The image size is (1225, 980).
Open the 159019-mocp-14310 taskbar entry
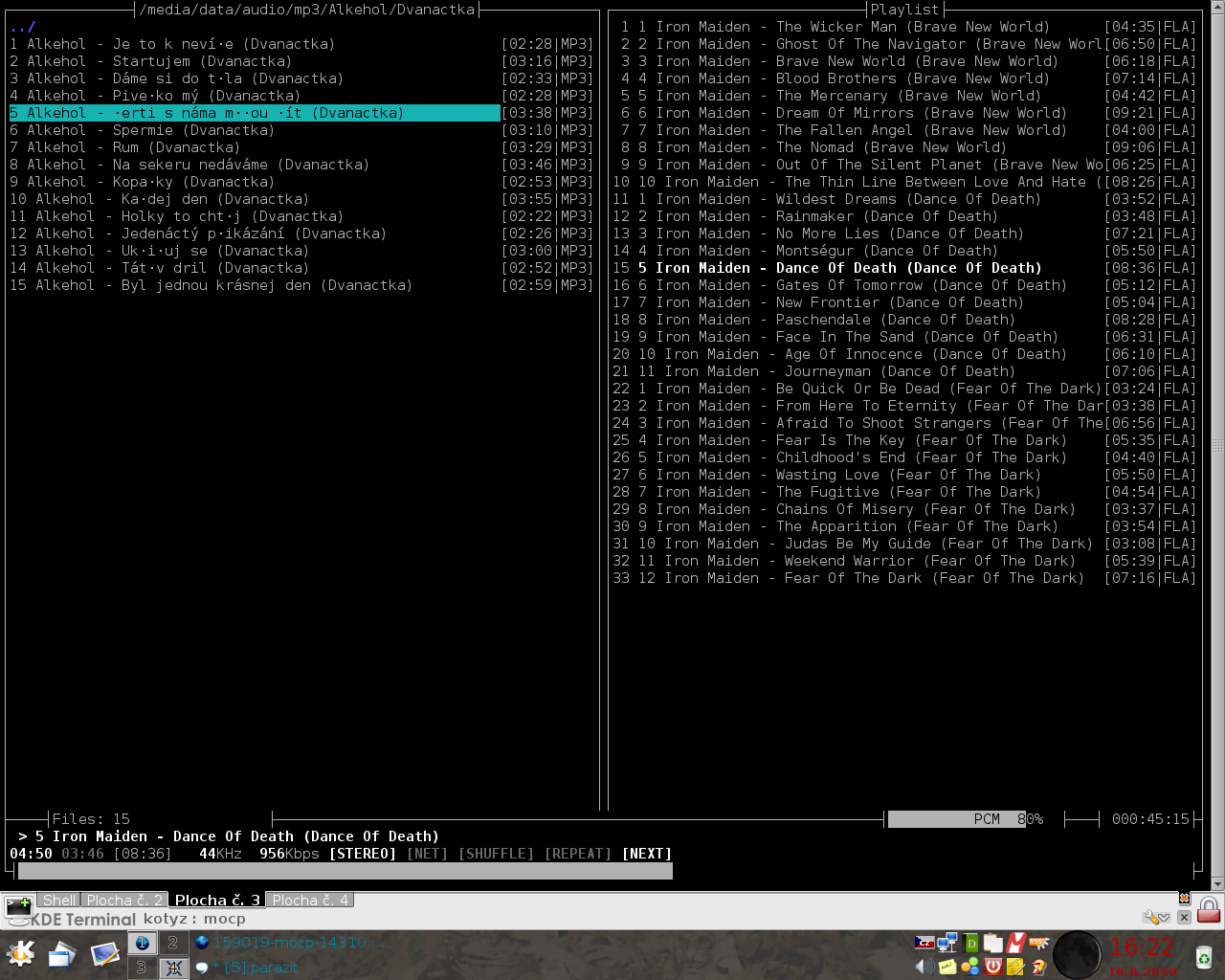coord(279,943)
